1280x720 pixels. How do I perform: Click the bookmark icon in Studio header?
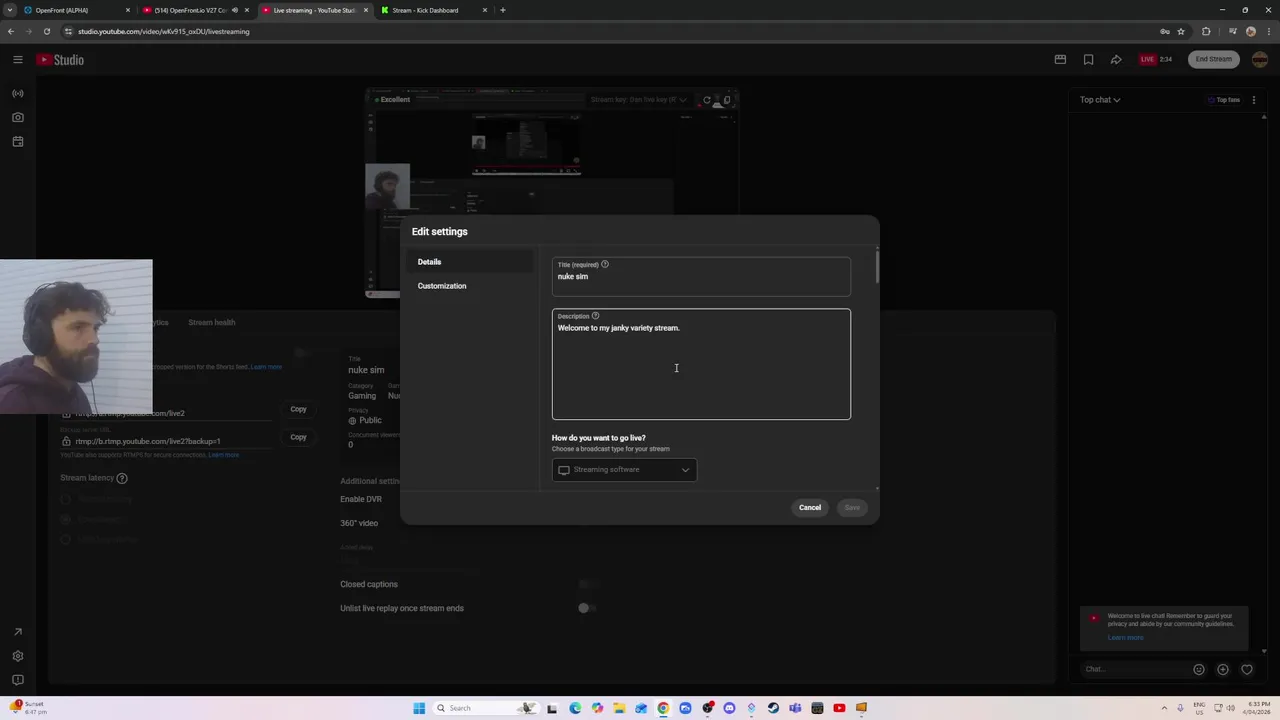point(1088,59)
